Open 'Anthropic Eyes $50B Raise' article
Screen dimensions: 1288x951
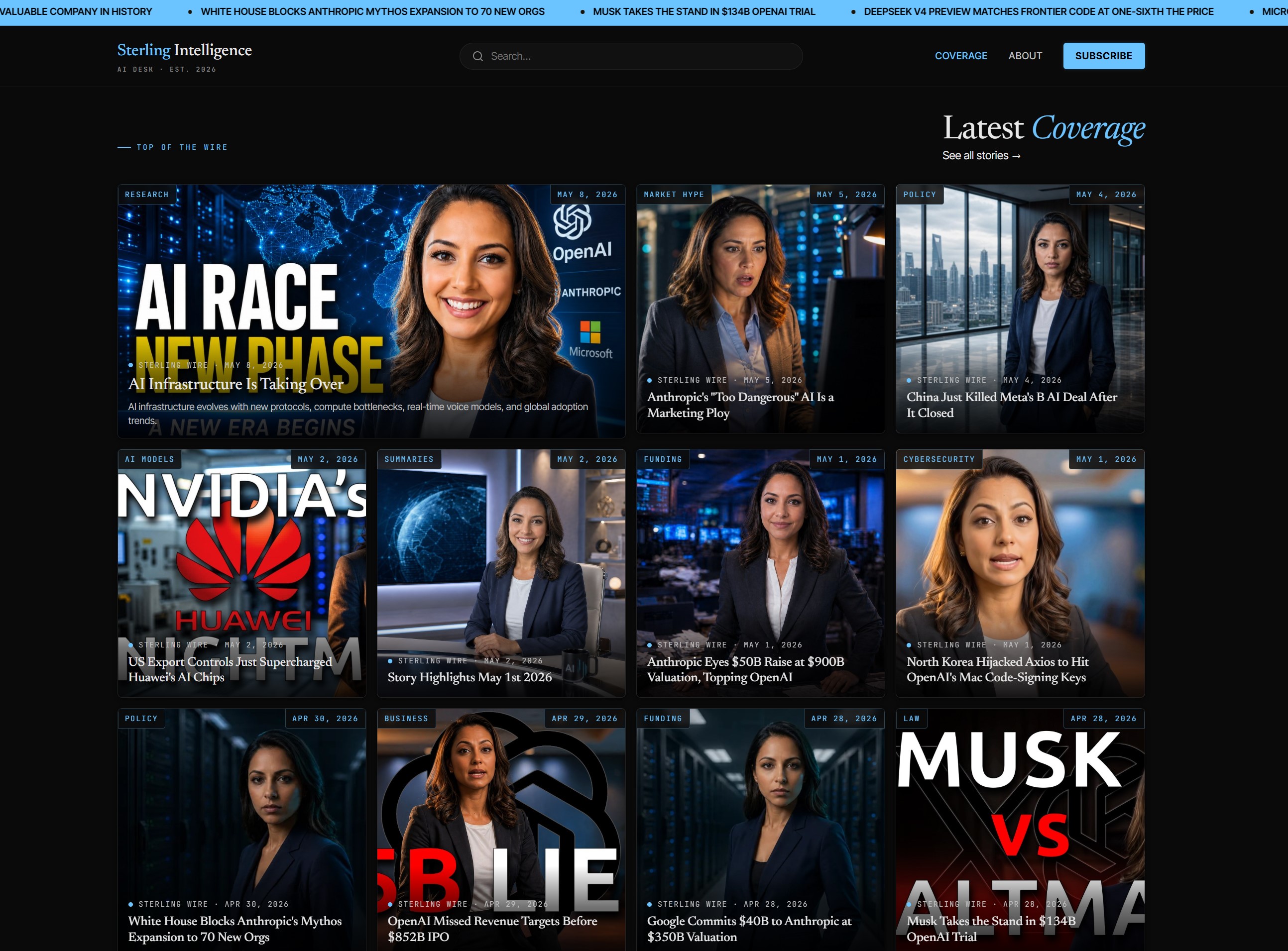click(745, 669)
